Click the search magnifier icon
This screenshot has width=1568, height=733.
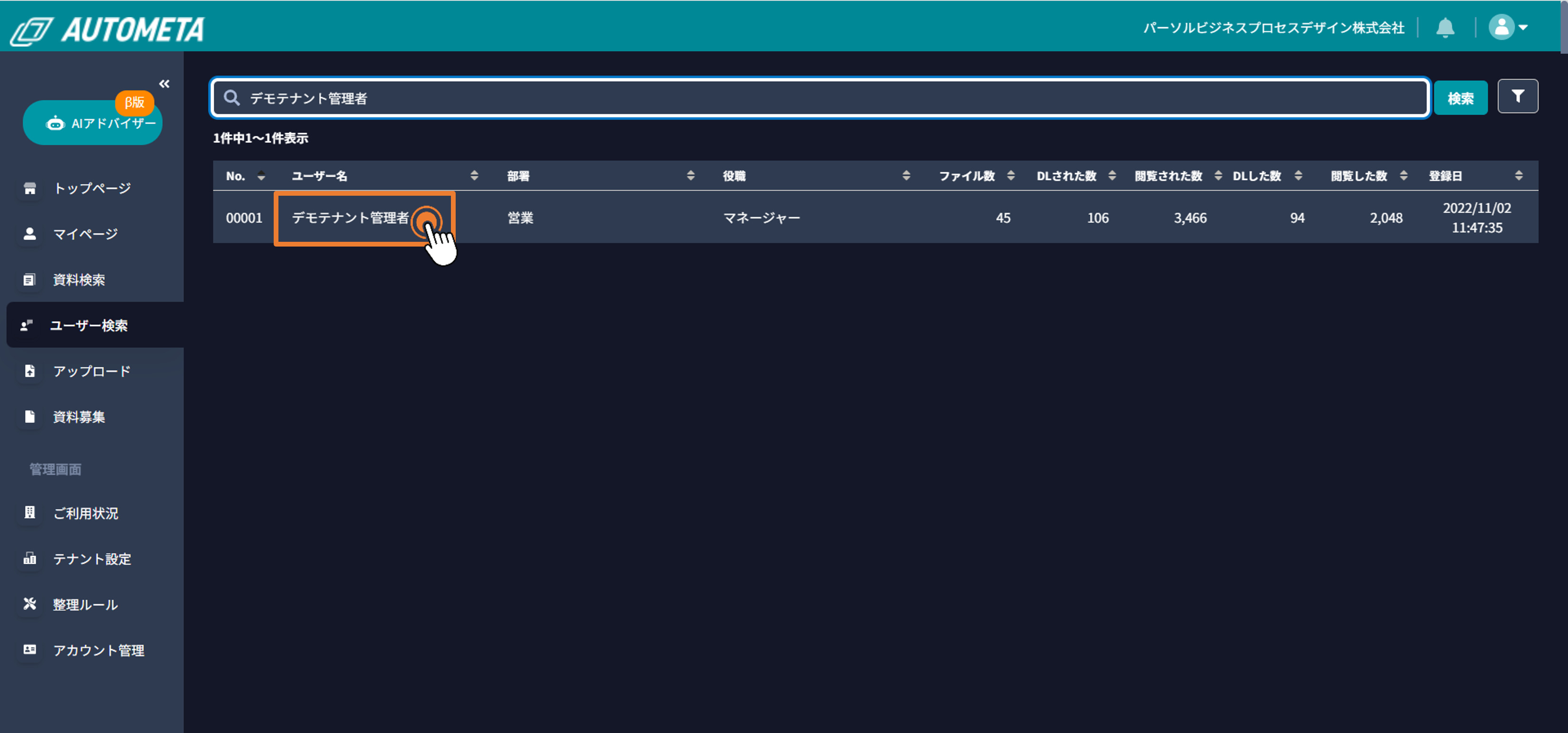coord(231,97)
